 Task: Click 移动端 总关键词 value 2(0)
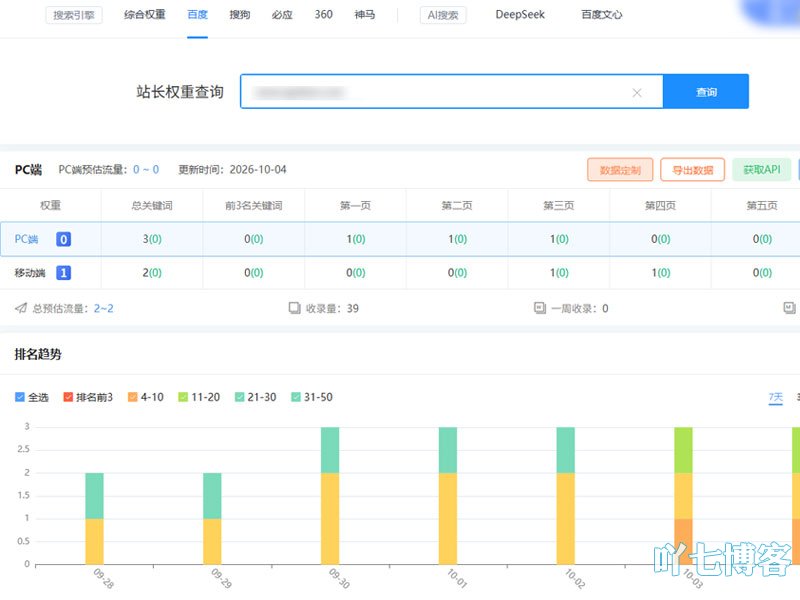click(152, 272)
